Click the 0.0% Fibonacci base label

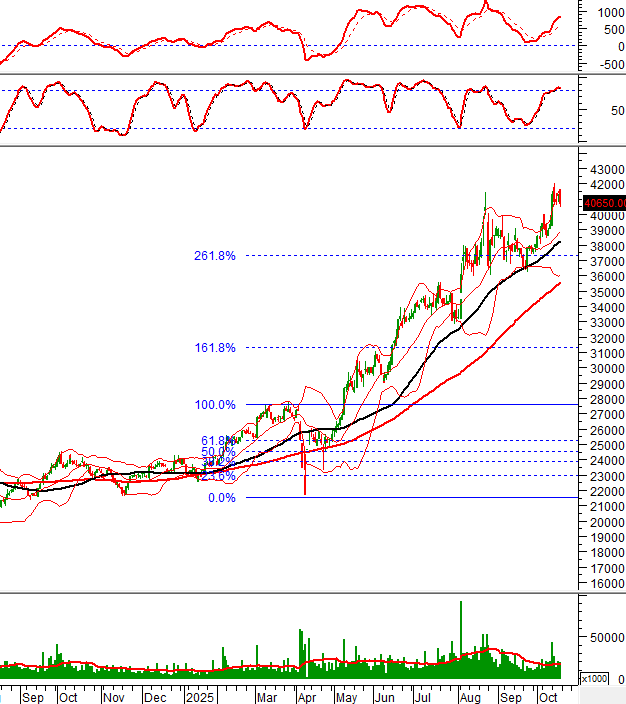click(220, 497)
